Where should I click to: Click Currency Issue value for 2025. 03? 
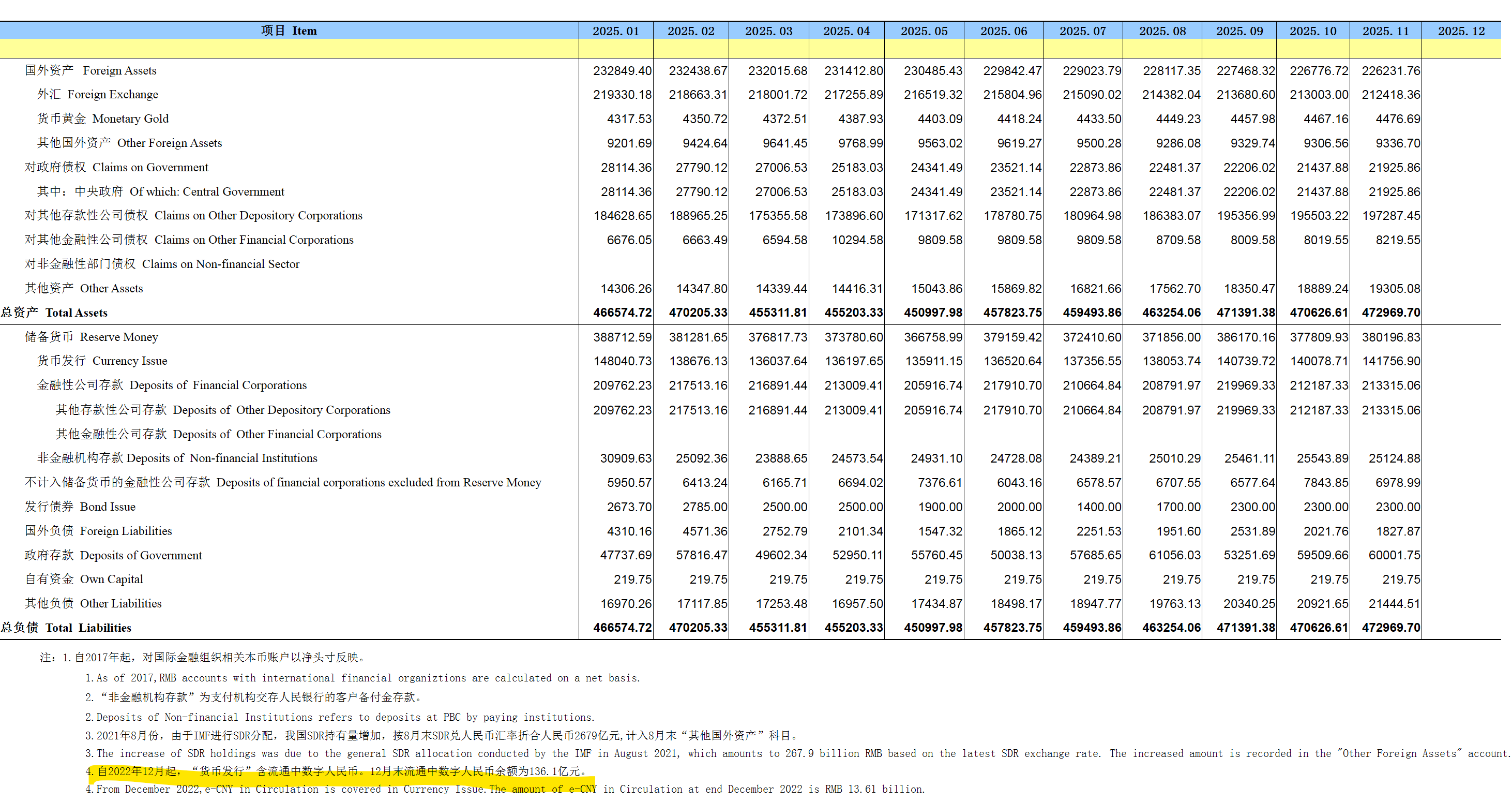tap(777, 361)
